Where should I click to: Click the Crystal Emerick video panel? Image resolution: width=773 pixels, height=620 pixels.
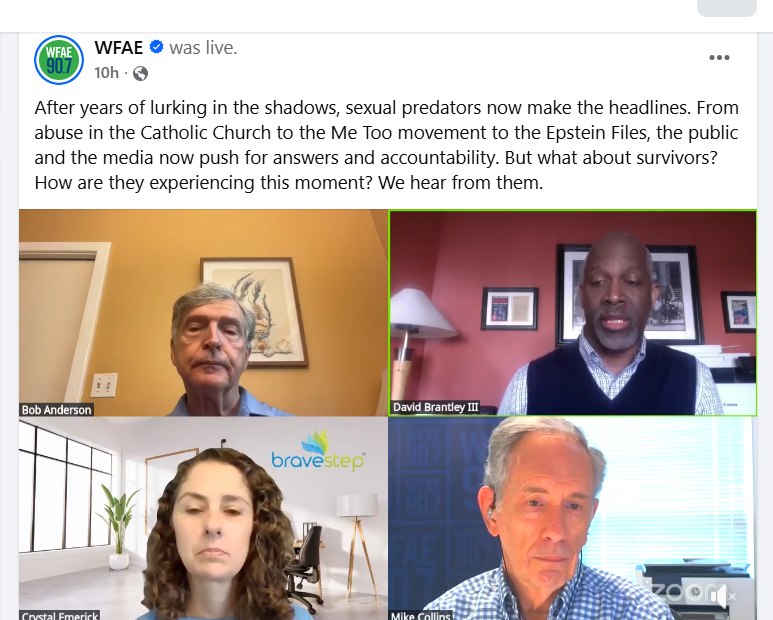[x=204, y=518]
